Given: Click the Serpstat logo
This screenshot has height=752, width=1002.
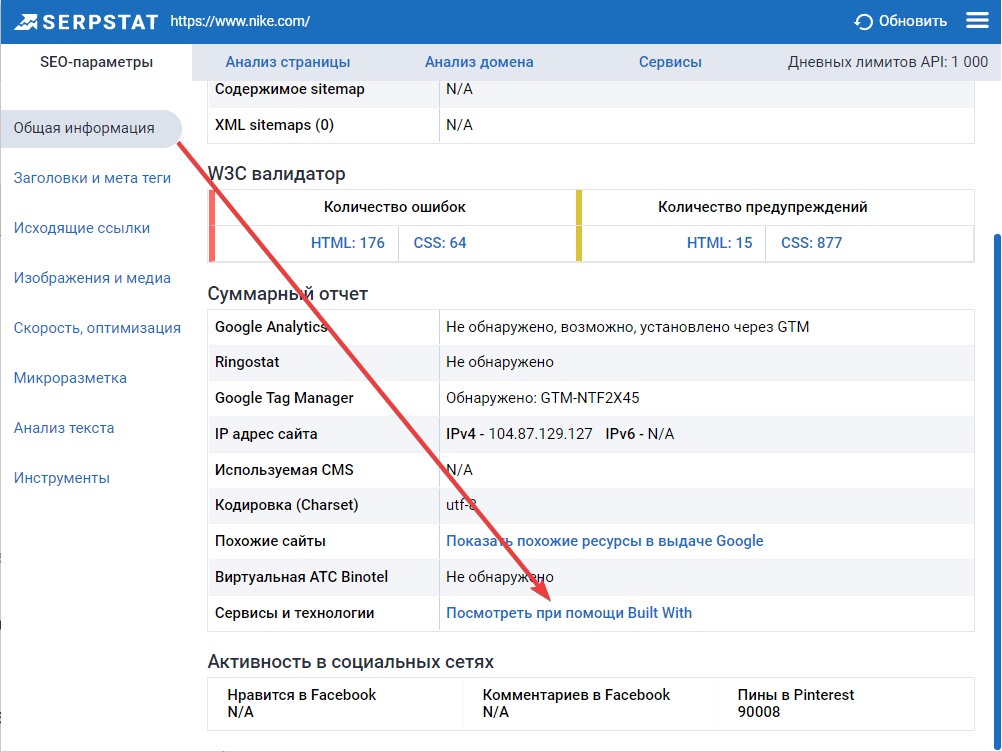Looking at the screenshot, I should 86,22.
